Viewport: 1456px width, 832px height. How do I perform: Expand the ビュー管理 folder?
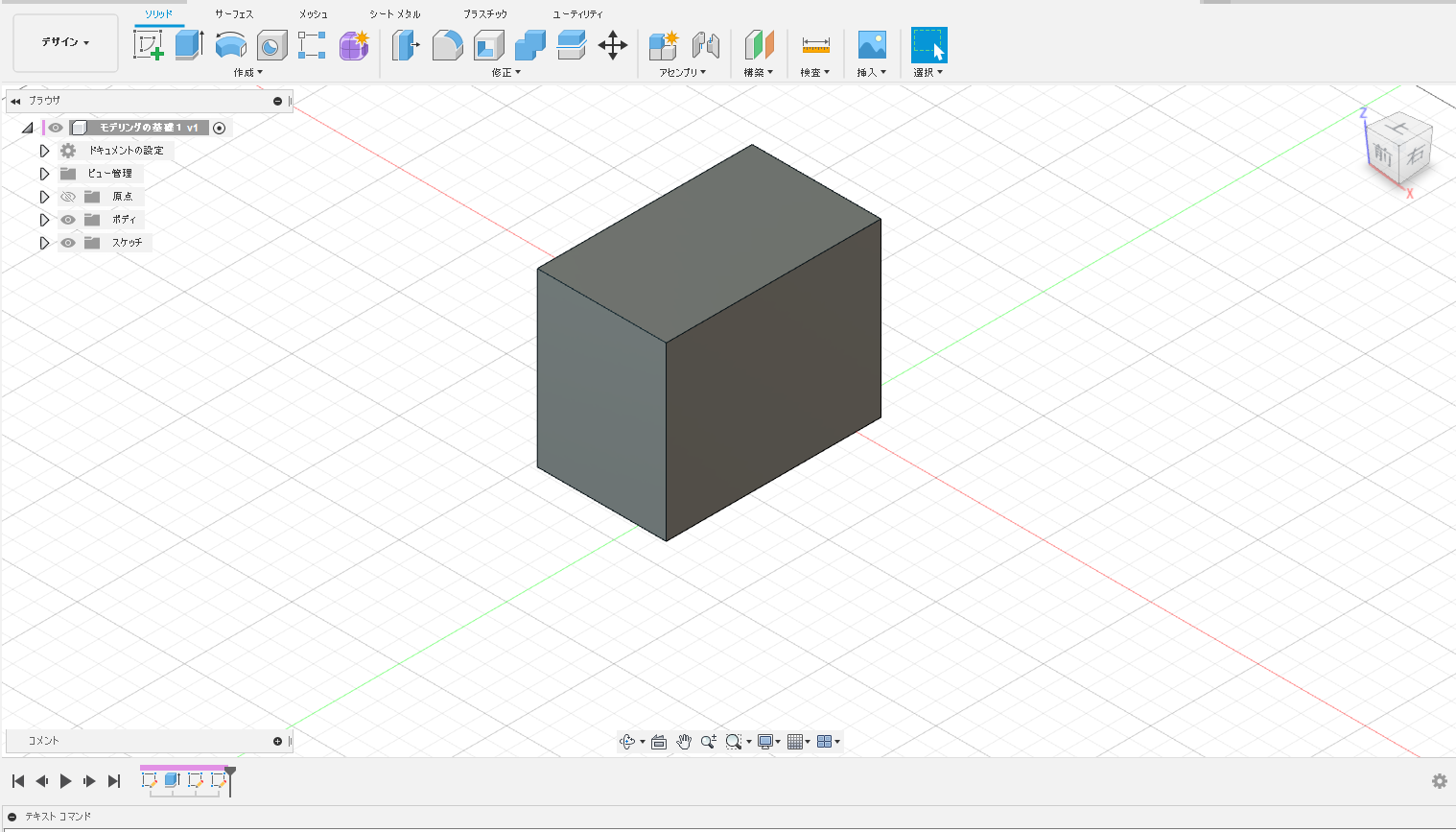pos(44,174)
